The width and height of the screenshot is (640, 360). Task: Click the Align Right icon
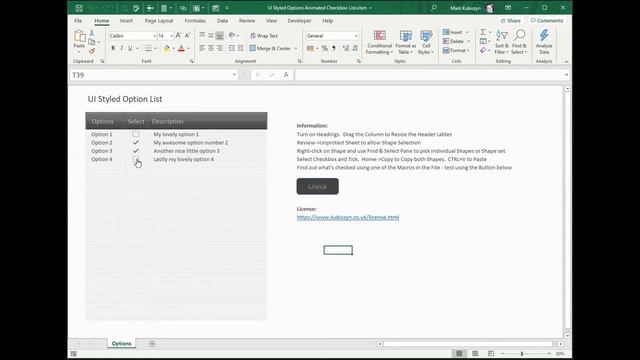(x=220, y=48)
